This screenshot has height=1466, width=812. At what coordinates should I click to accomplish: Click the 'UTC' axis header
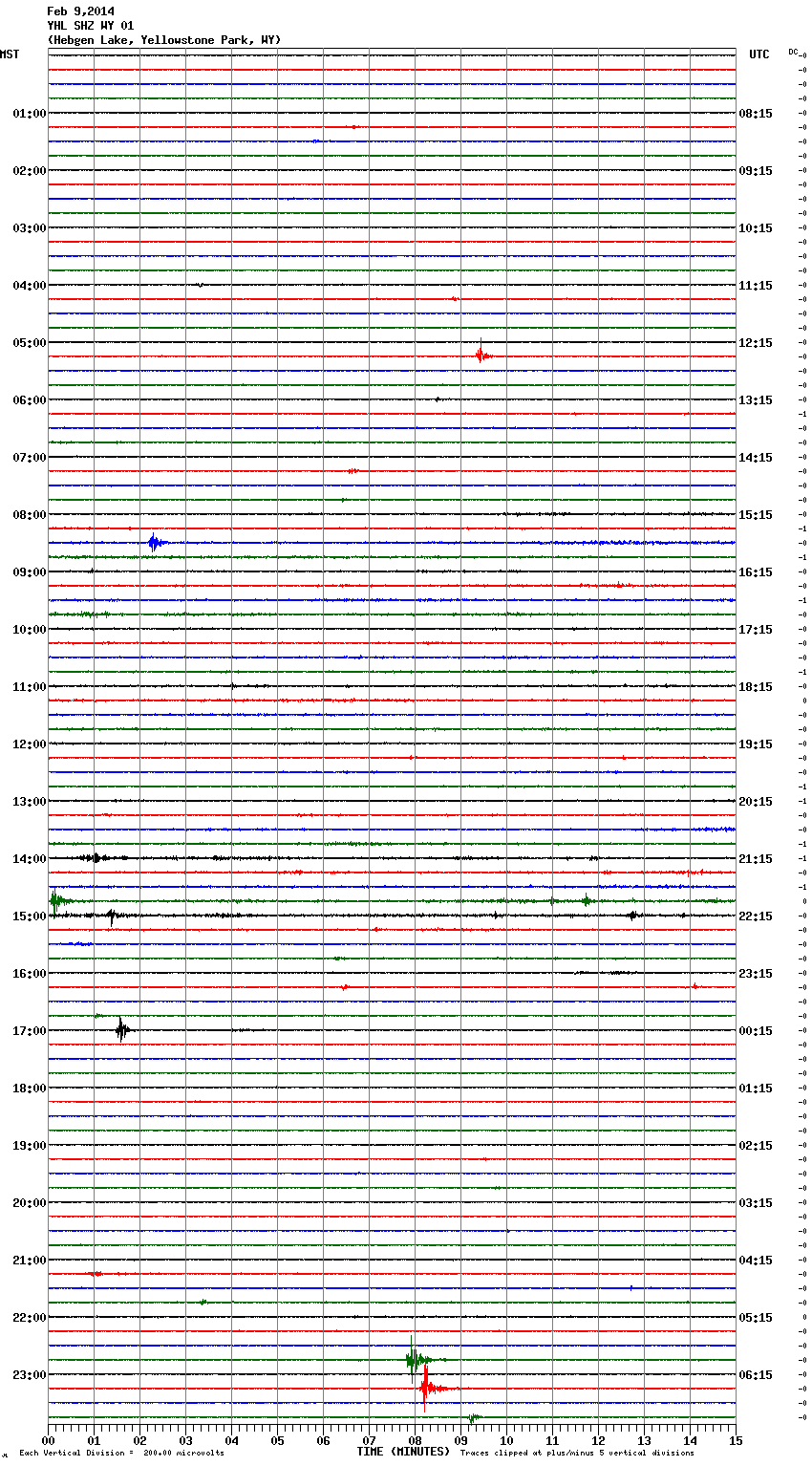(x=759, y=54)
